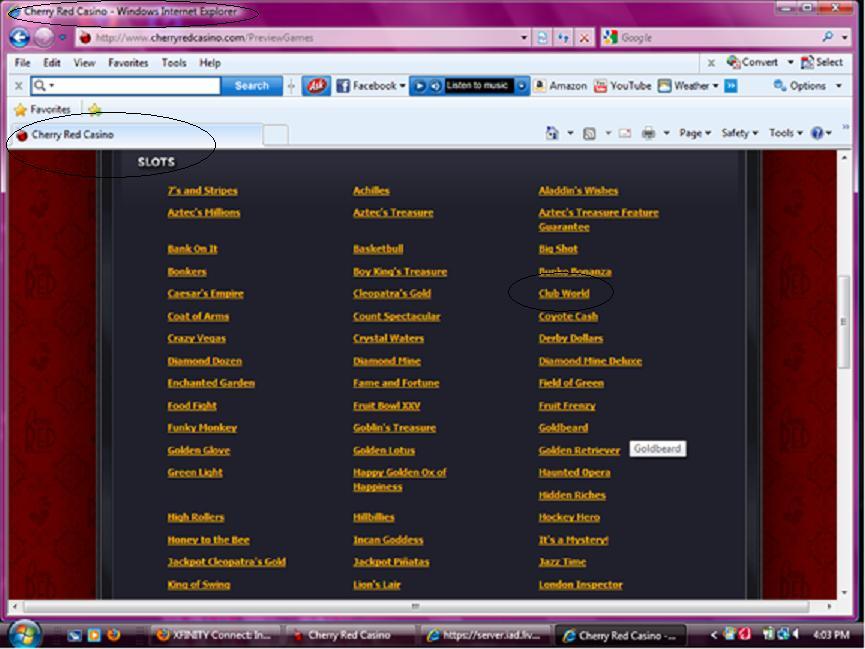Click the Ask toolbar logo icon
Screen dimensions: 865x649
coord(315,86)
